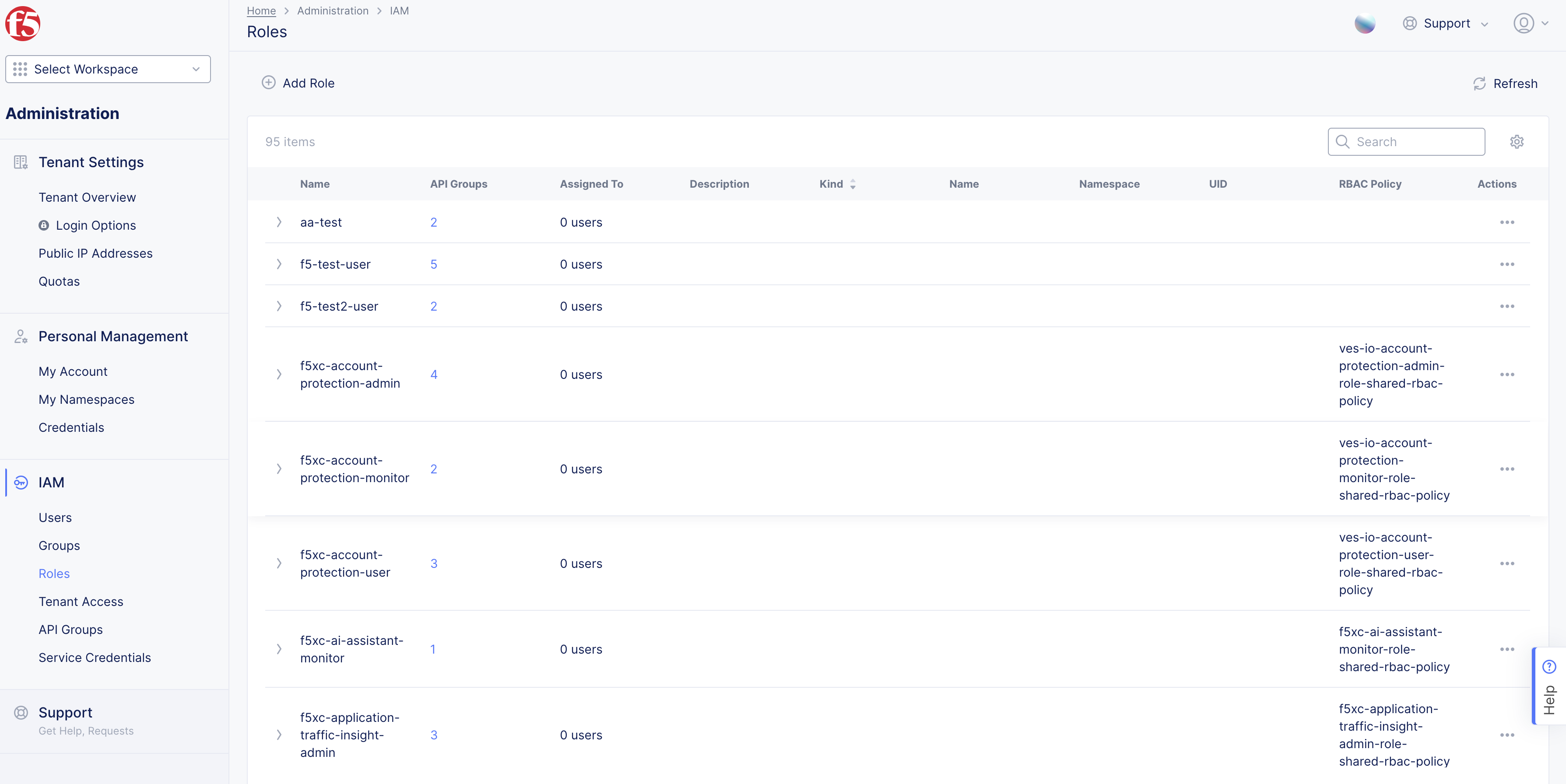The height and width of the screenshot is (784, 1566).
Task: Click inside the Search field
Action: tap(1406, 142)
